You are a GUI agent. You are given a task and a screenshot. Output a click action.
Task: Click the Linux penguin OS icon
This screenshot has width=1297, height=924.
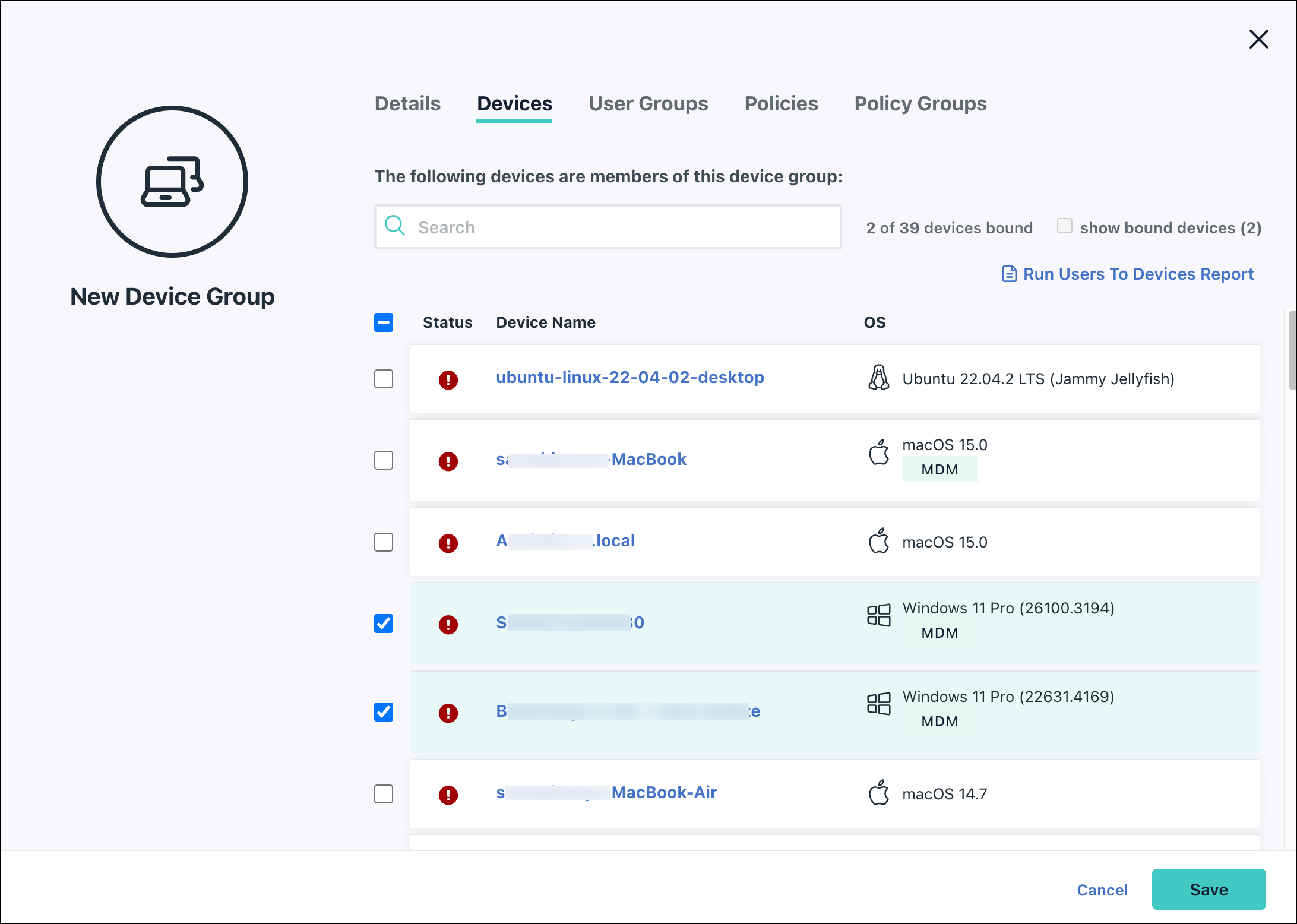pos(878,378)
